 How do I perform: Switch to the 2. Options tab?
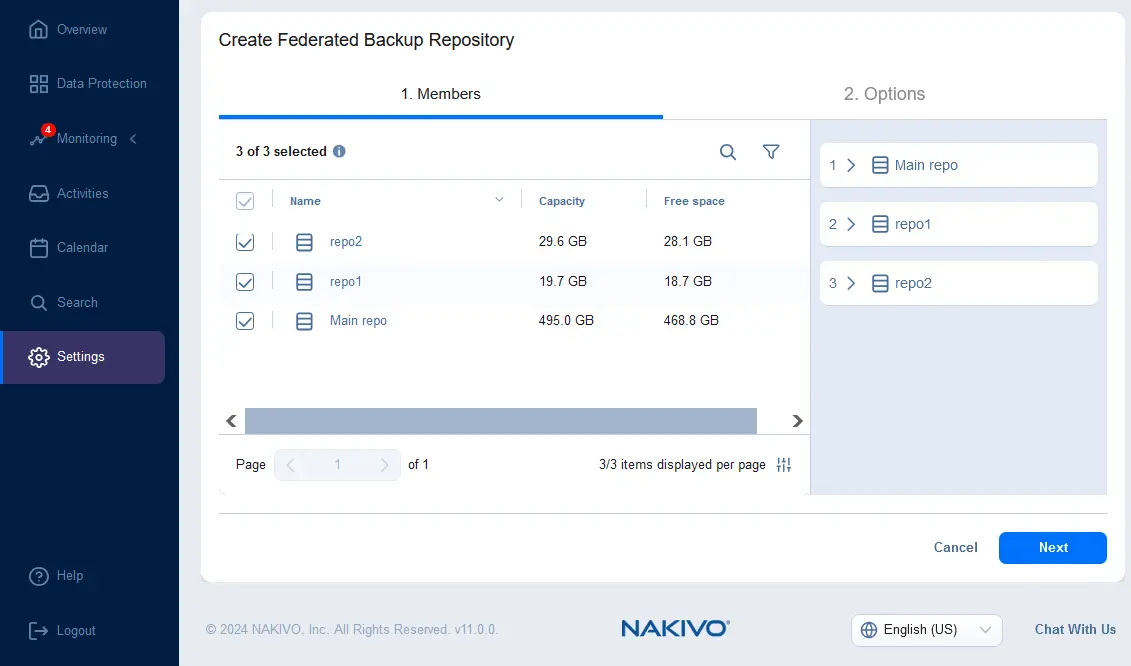point(884,94)
